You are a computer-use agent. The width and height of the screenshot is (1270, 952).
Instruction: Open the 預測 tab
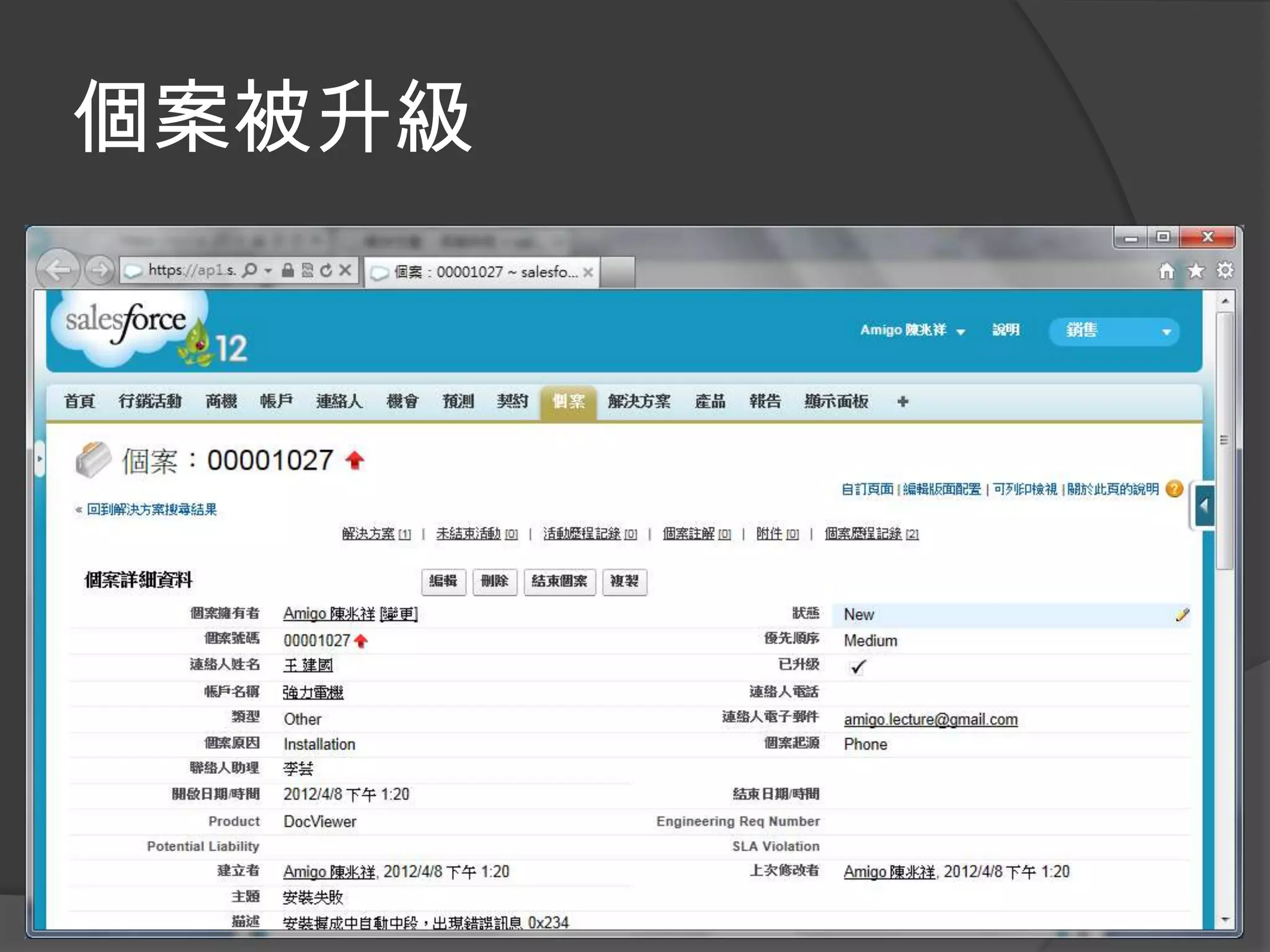[x=458, y=402]
